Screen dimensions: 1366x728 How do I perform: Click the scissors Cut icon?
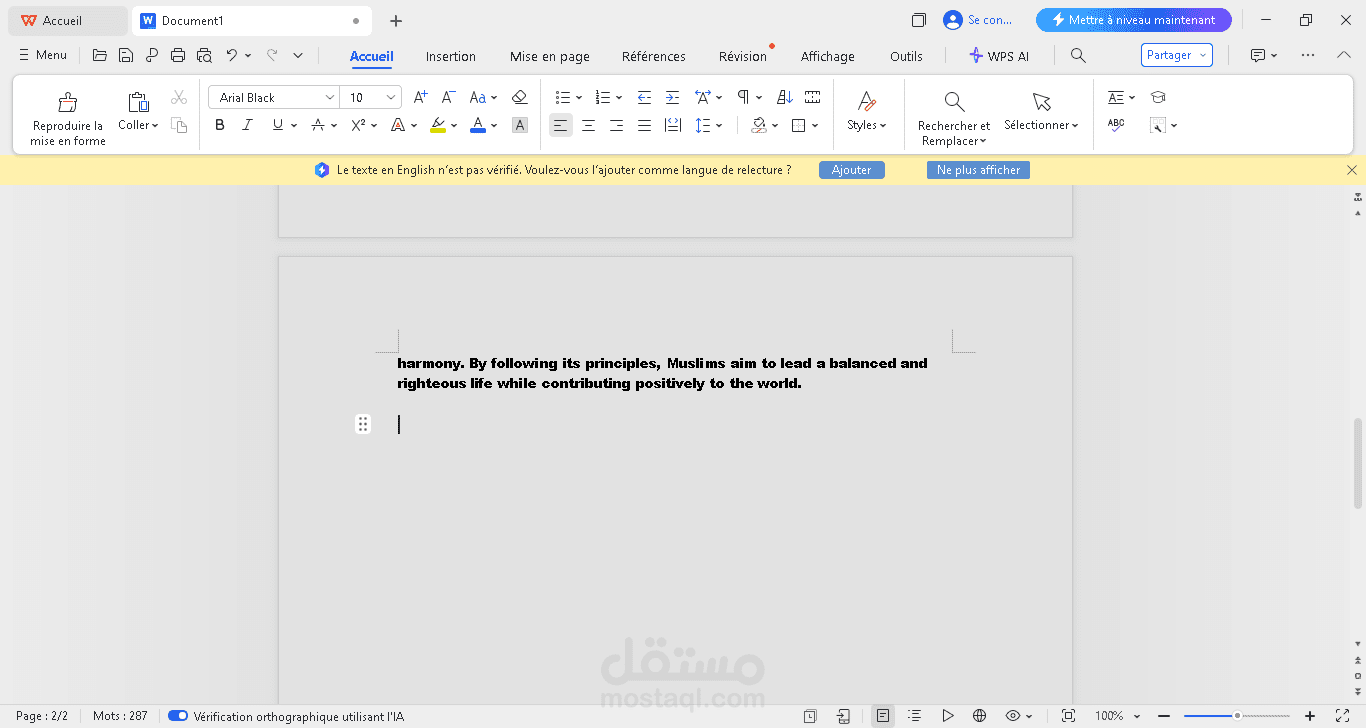pos(179,97)
